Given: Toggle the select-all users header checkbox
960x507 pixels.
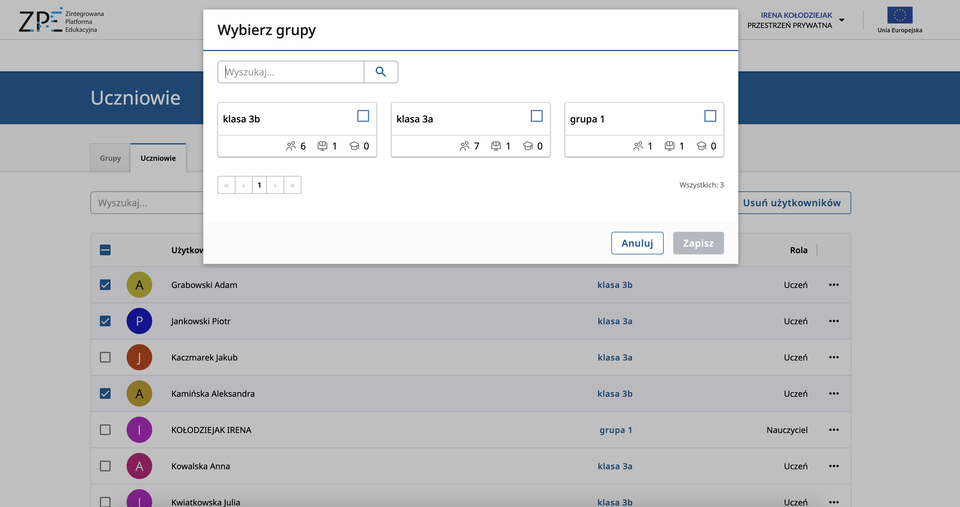Looking at the screenshot, I should pos(105,250).
